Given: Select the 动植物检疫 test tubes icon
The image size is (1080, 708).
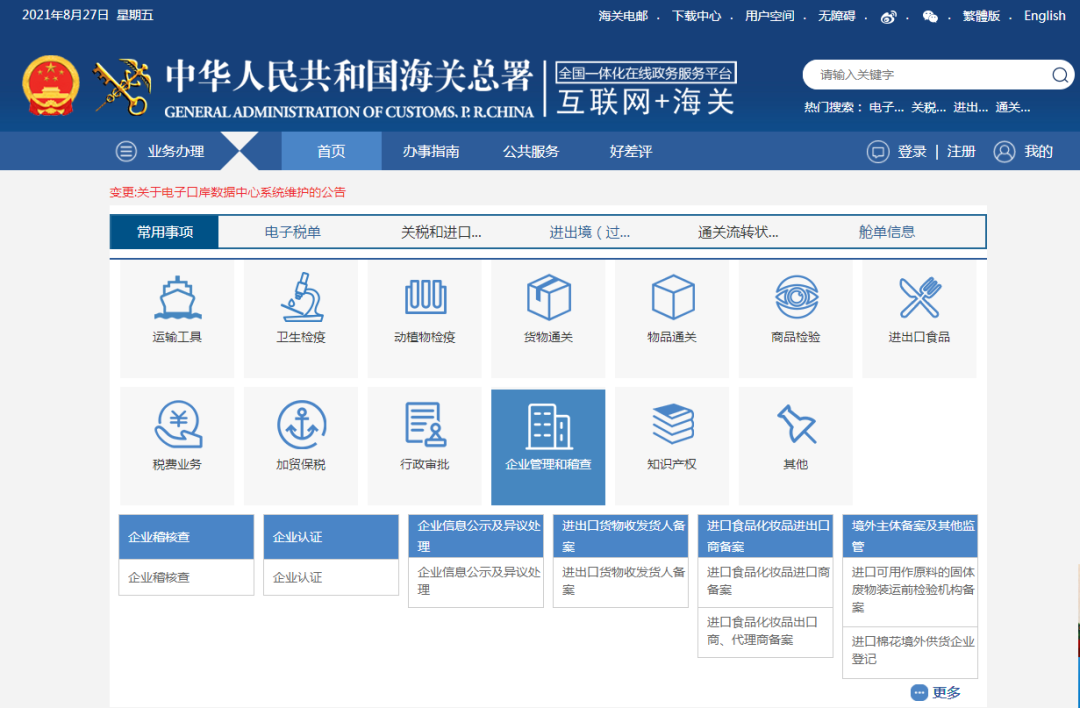Looking at the screenshot, I should tap(425, 297).
